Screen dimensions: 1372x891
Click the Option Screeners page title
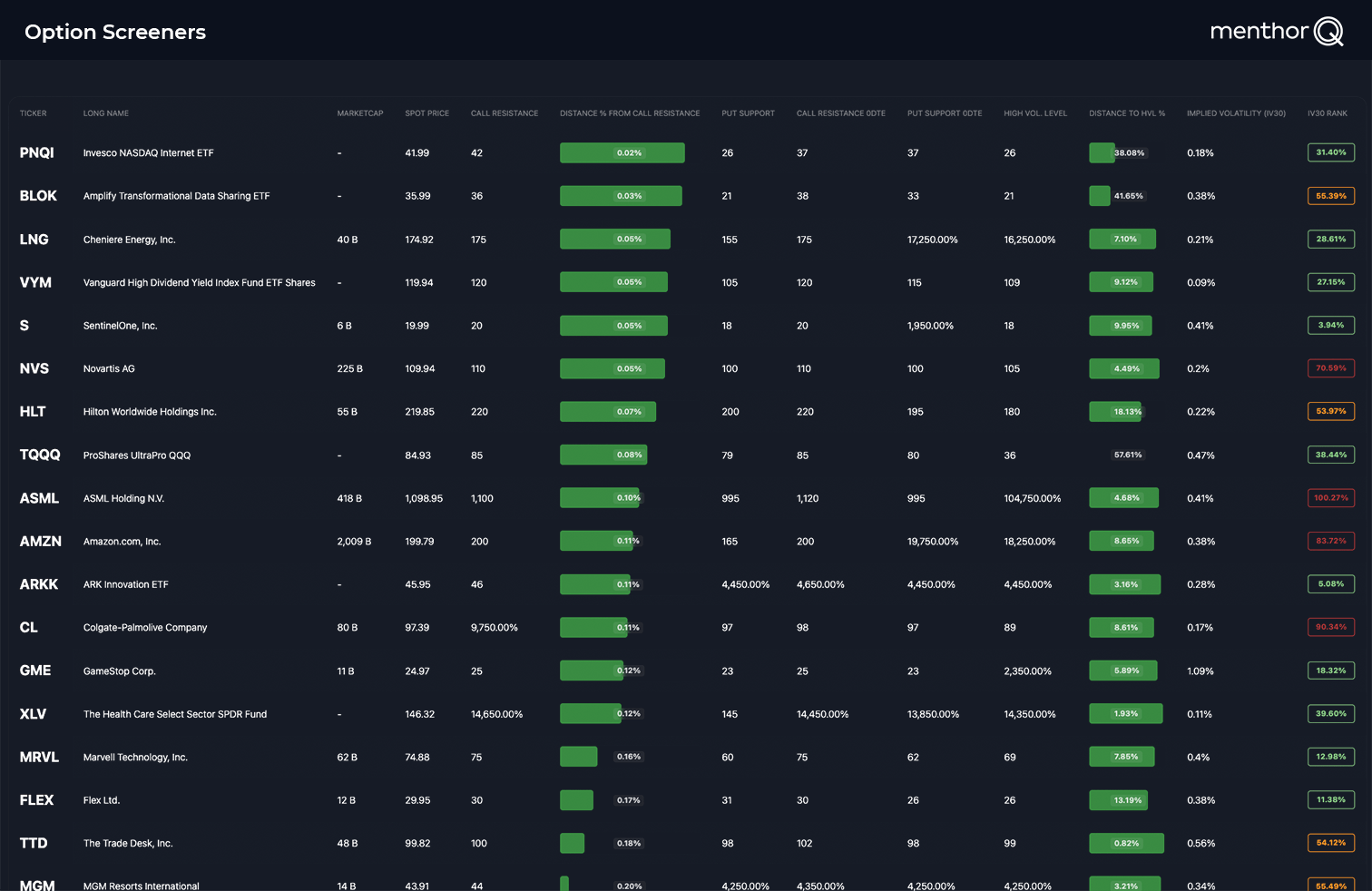[x=115, y=32]
